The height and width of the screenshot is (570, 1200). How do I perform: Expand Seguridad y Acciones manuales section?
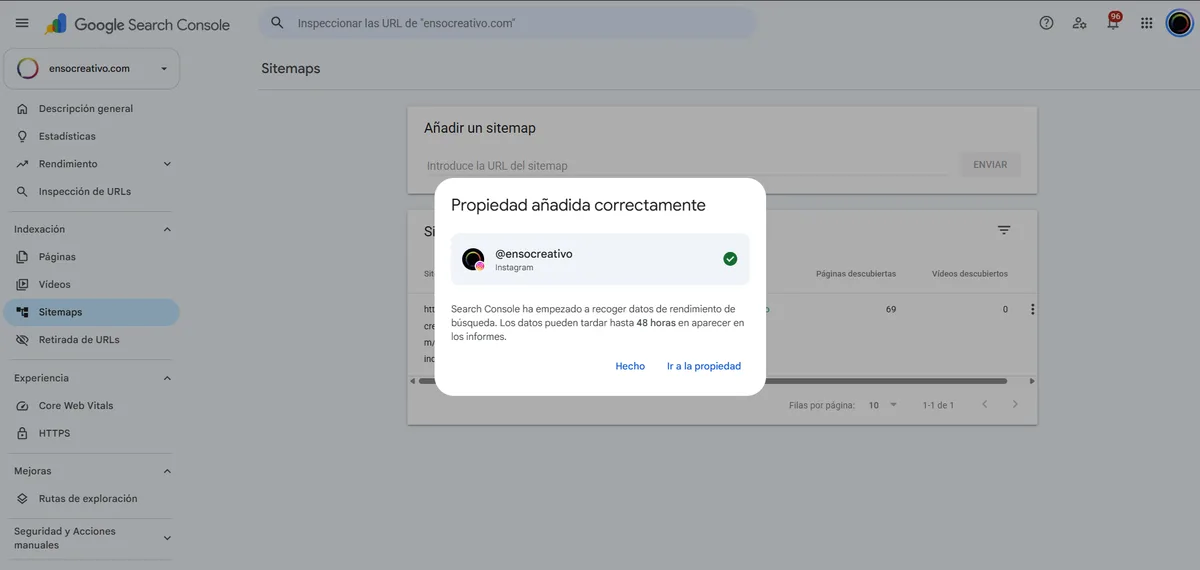pyautogui.click(x=167, y=538)
